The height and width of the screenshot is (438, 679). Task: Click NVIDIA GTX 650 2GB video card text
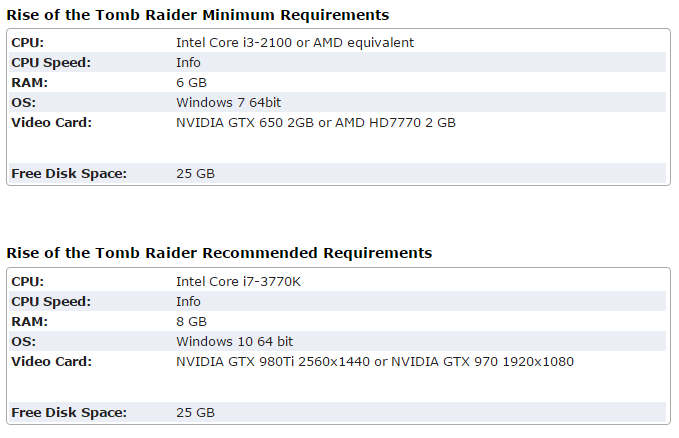(245, 123)
